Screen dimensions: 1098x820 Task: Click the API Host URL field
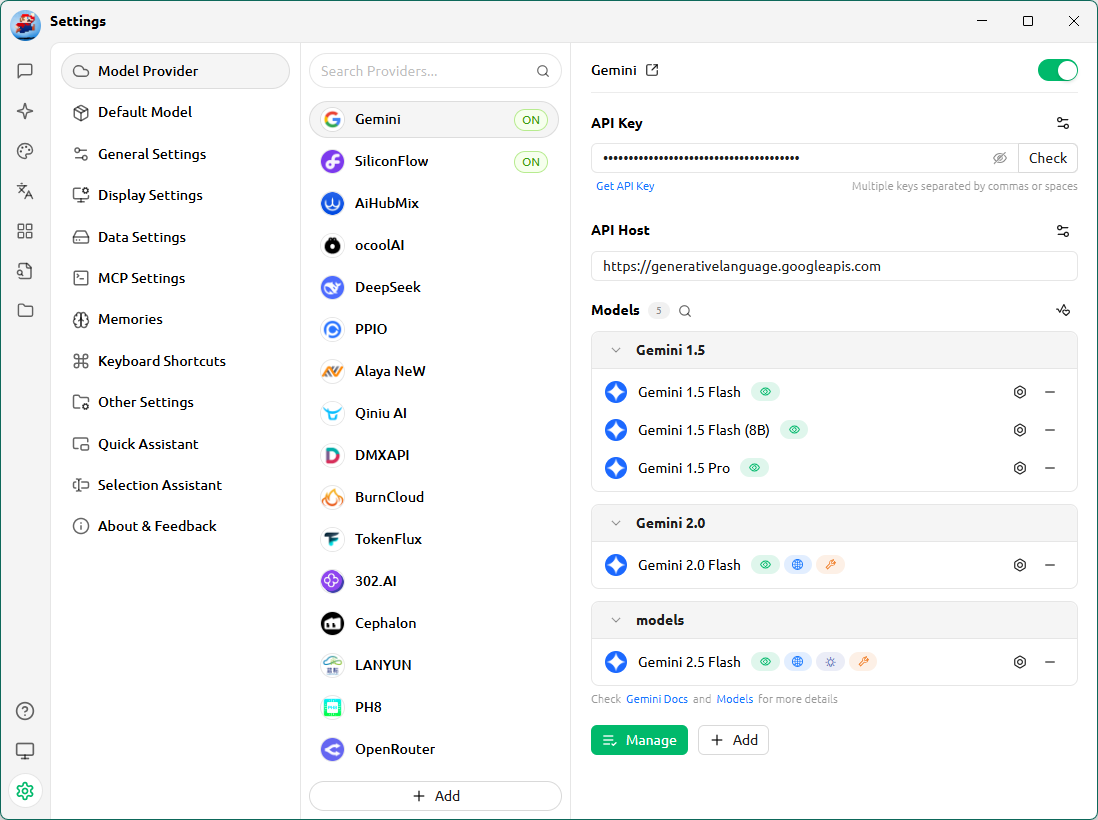(834, 266)
